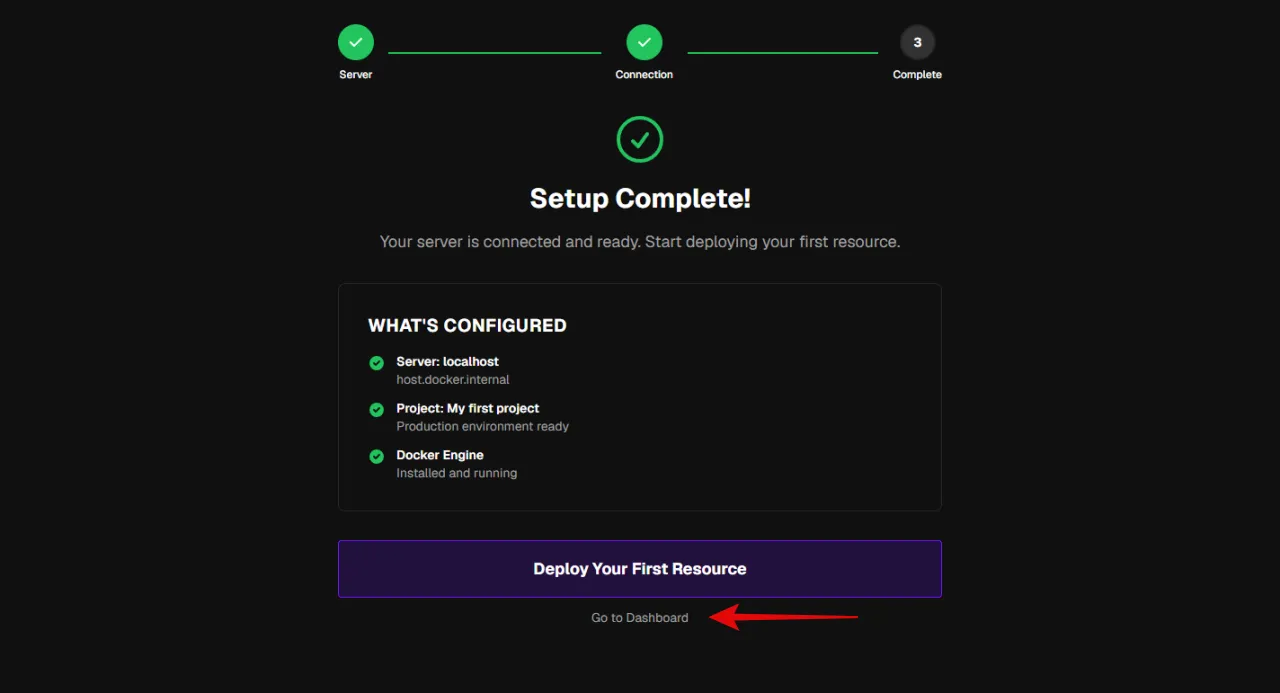
Task: Click the Complete step label
Action: pyautogui.click(x=917, y=75)
